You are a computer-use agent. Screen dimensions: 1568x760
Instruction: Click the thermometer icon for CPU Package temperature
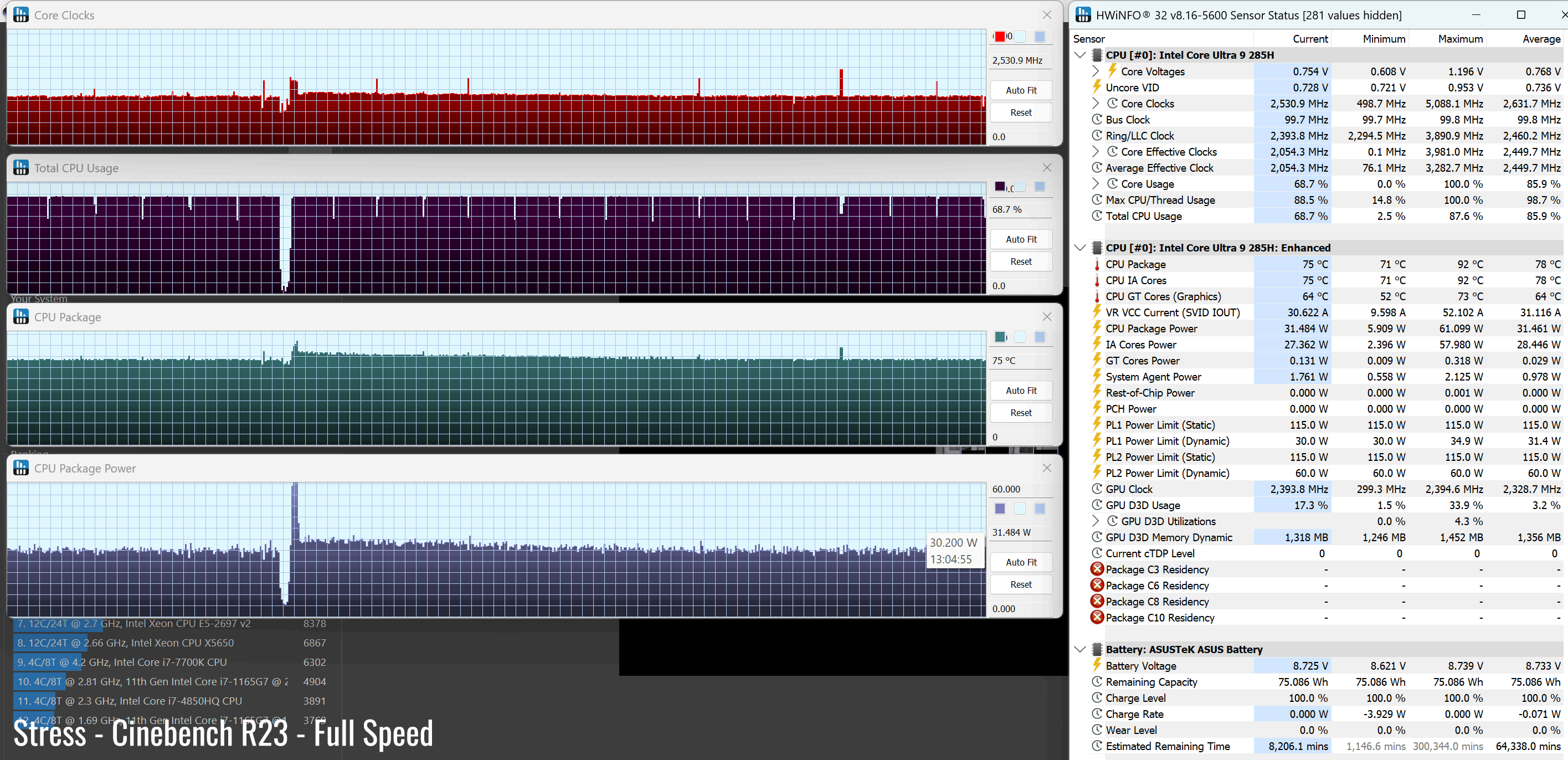[1097, 264]
